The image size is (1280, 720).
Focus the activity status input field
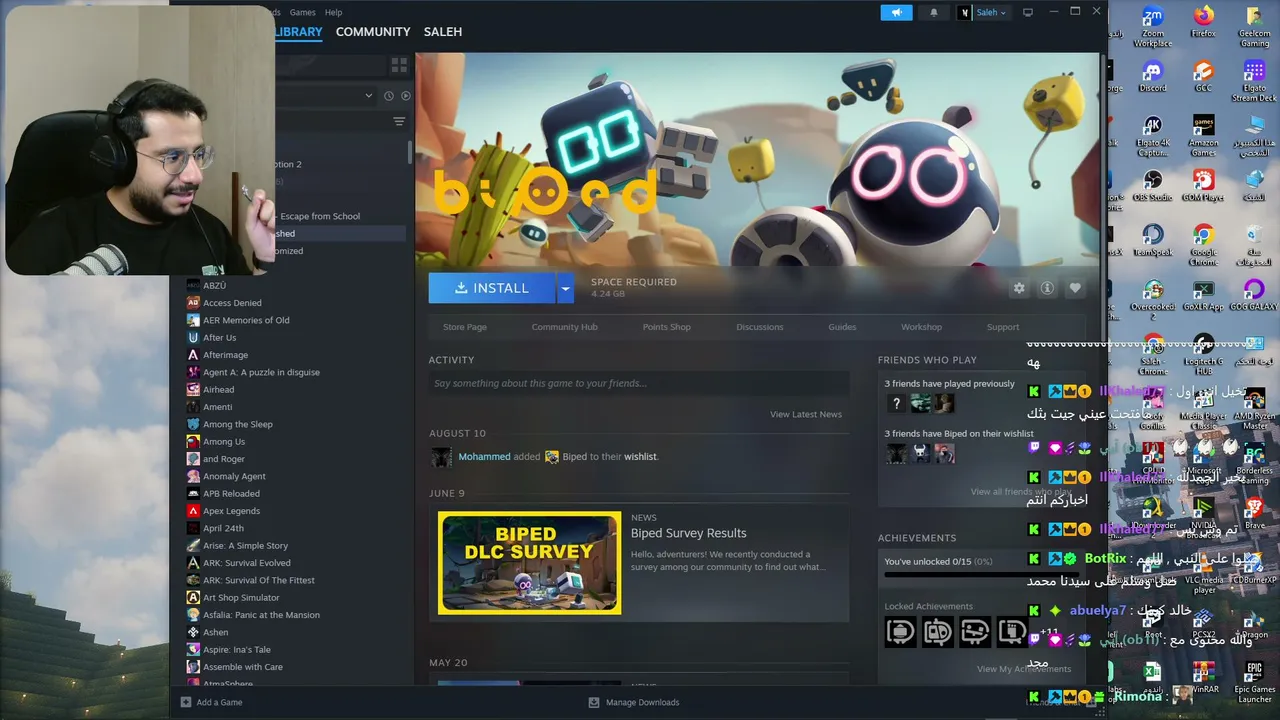(x=639, y=383)
